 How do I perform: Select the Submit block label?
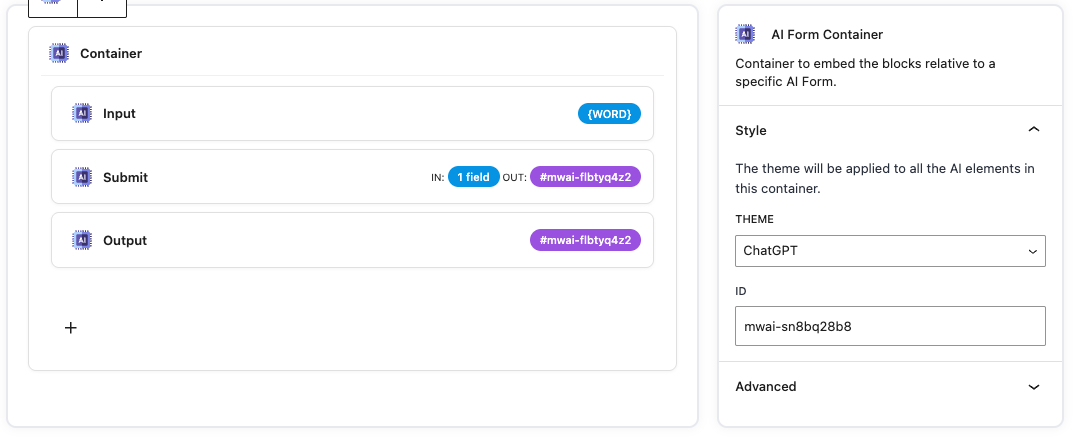click(125, 177)
